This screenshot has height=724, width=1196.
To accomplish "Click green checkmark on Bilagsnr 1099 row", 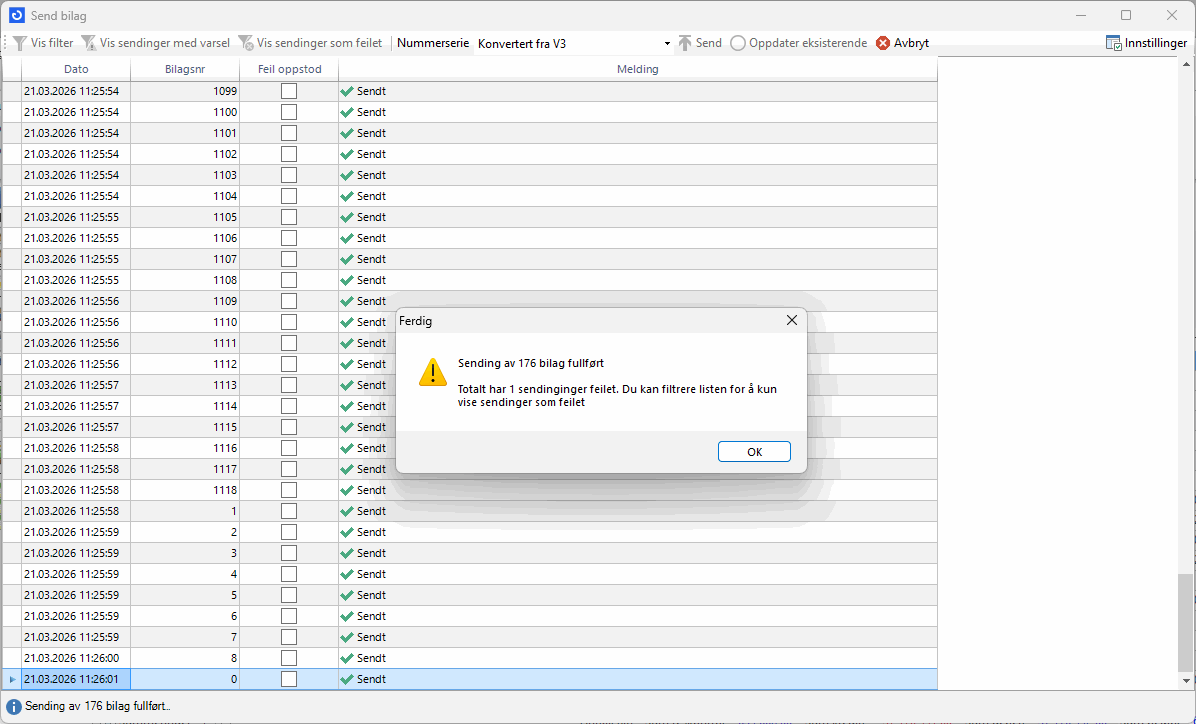I will pos(347,91).
